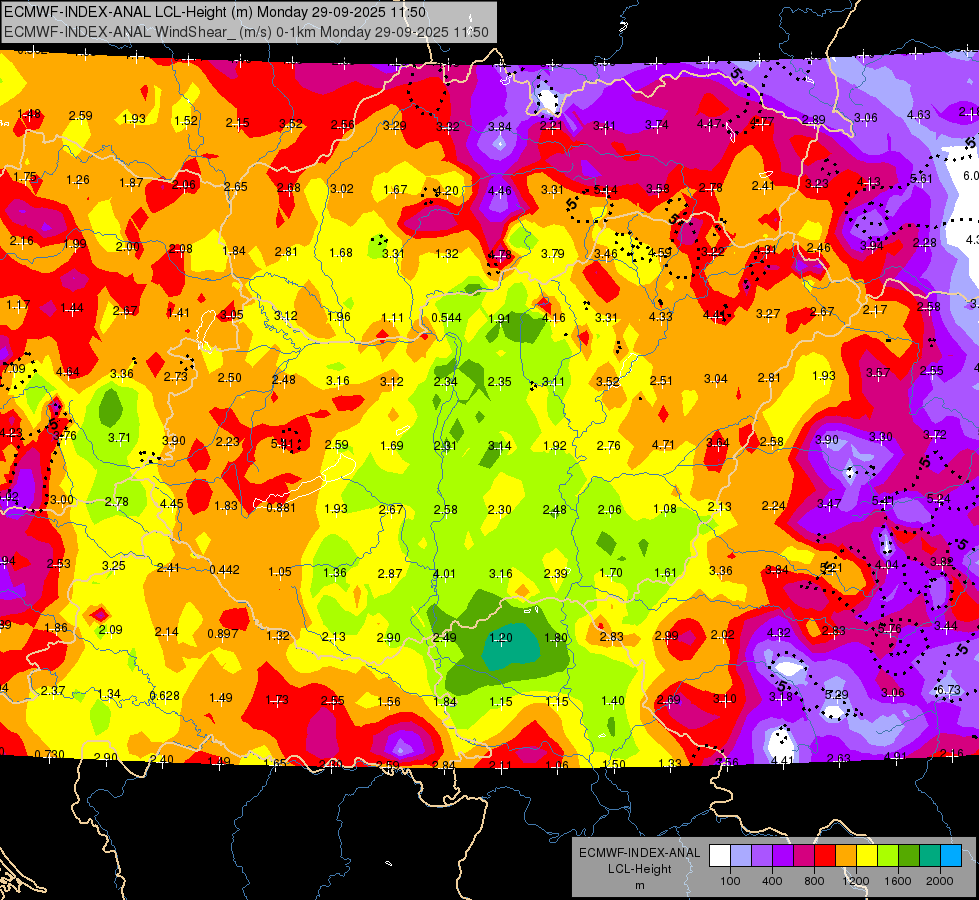Click the wind shear value 4.20
The height and width of the screenshot is (900, 979).
tap(446, 190)
